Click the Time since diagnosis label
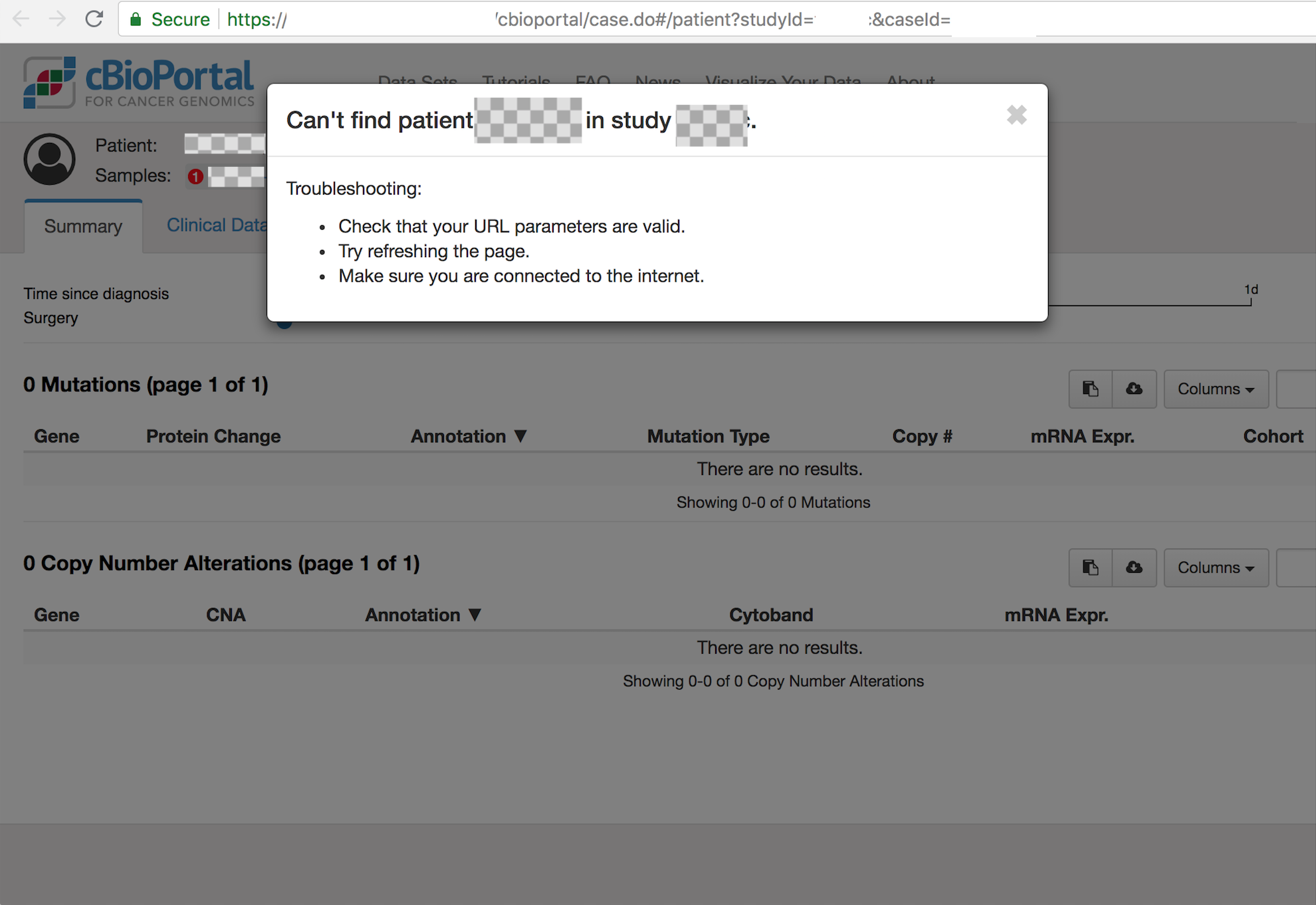 point(96,294)
